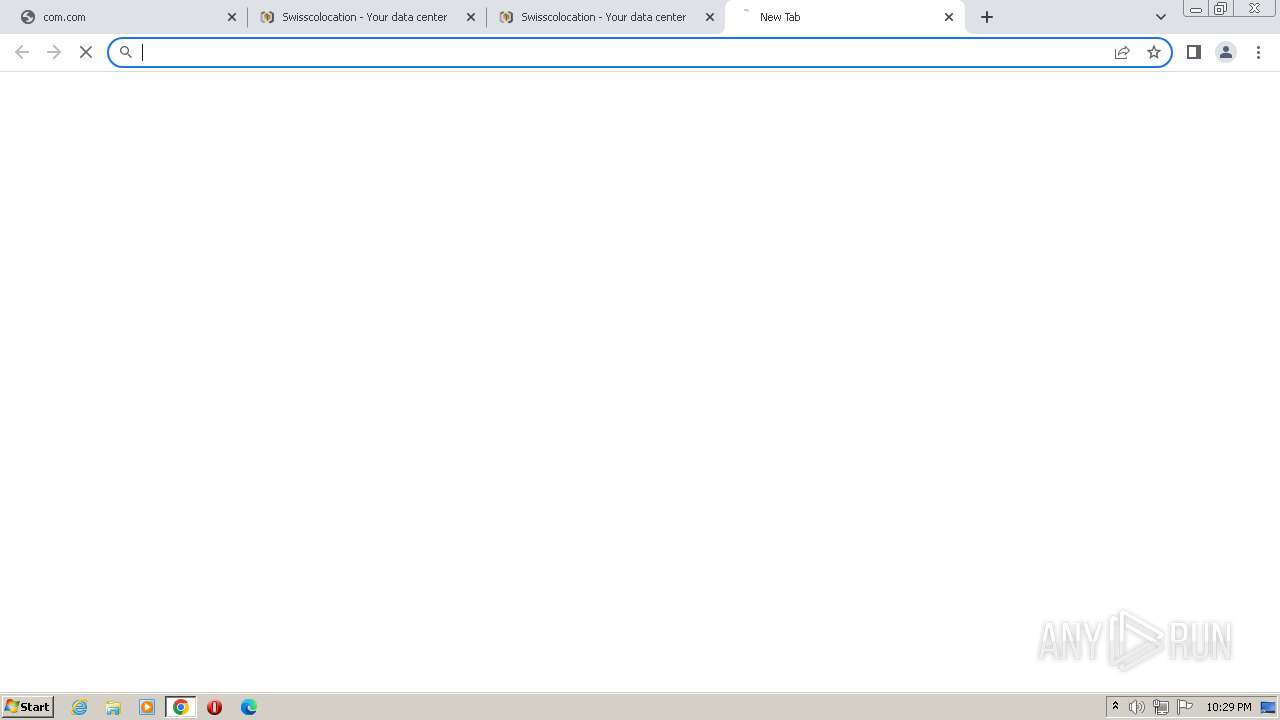Open Chrome three-dot menu
The height and width of the screenshot is (720, 1280).
1258,52
